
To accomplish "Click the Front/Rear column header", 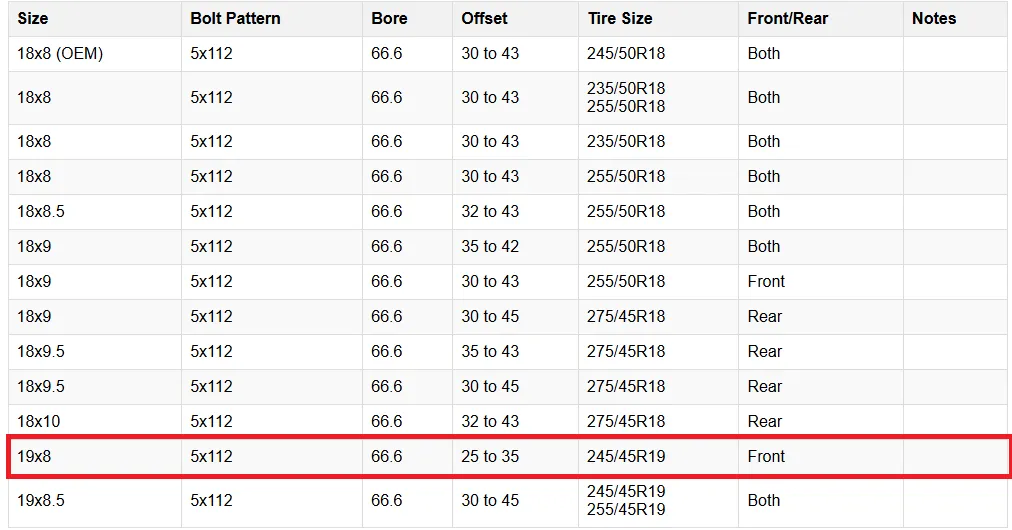I will pyautogui.click(x=787, y=19).
